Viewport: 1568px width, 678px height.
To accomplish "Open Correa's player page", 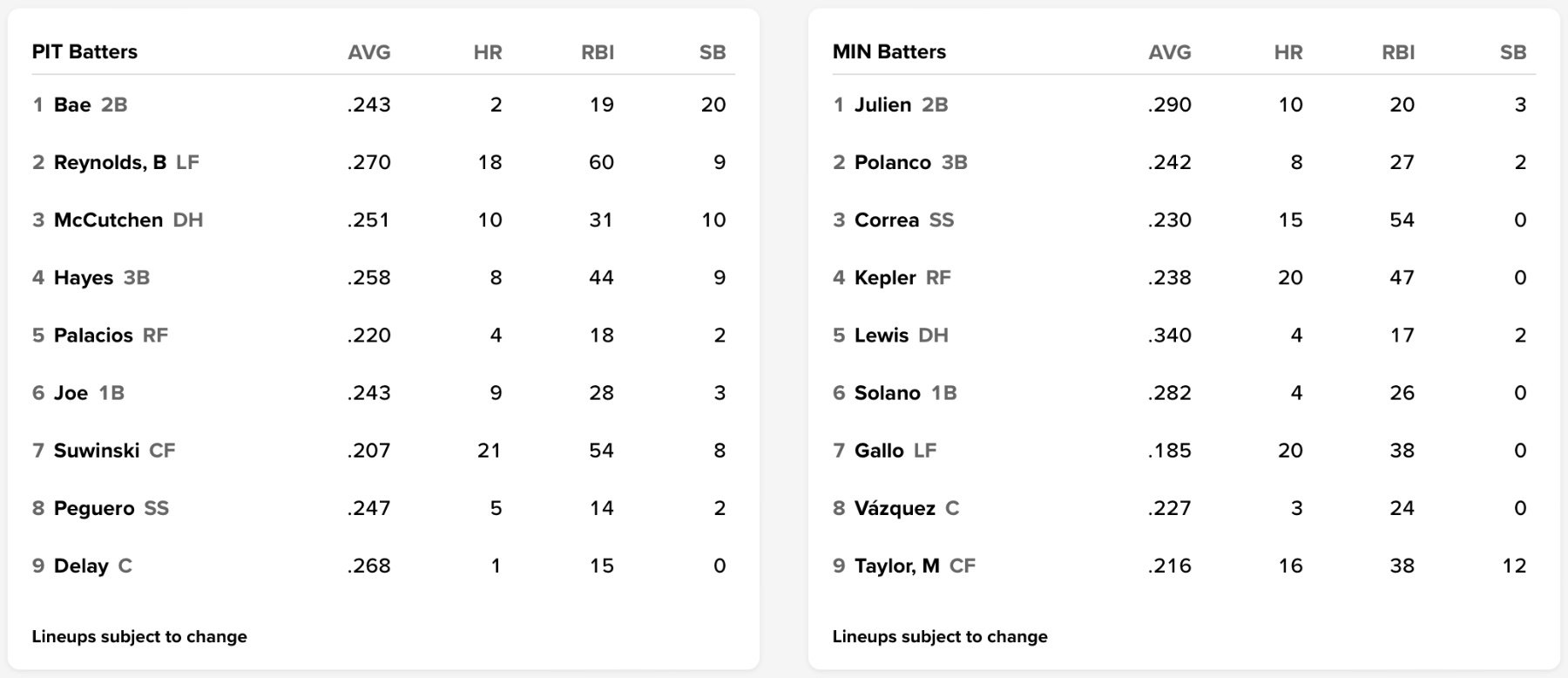I will (887, 220).
